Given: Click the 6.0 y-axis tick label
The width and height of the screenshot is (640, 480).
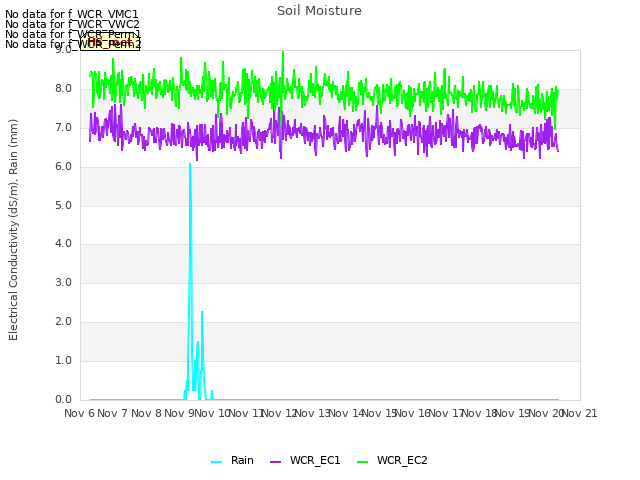Looking at the screenshot, I should tap(63, 167).
